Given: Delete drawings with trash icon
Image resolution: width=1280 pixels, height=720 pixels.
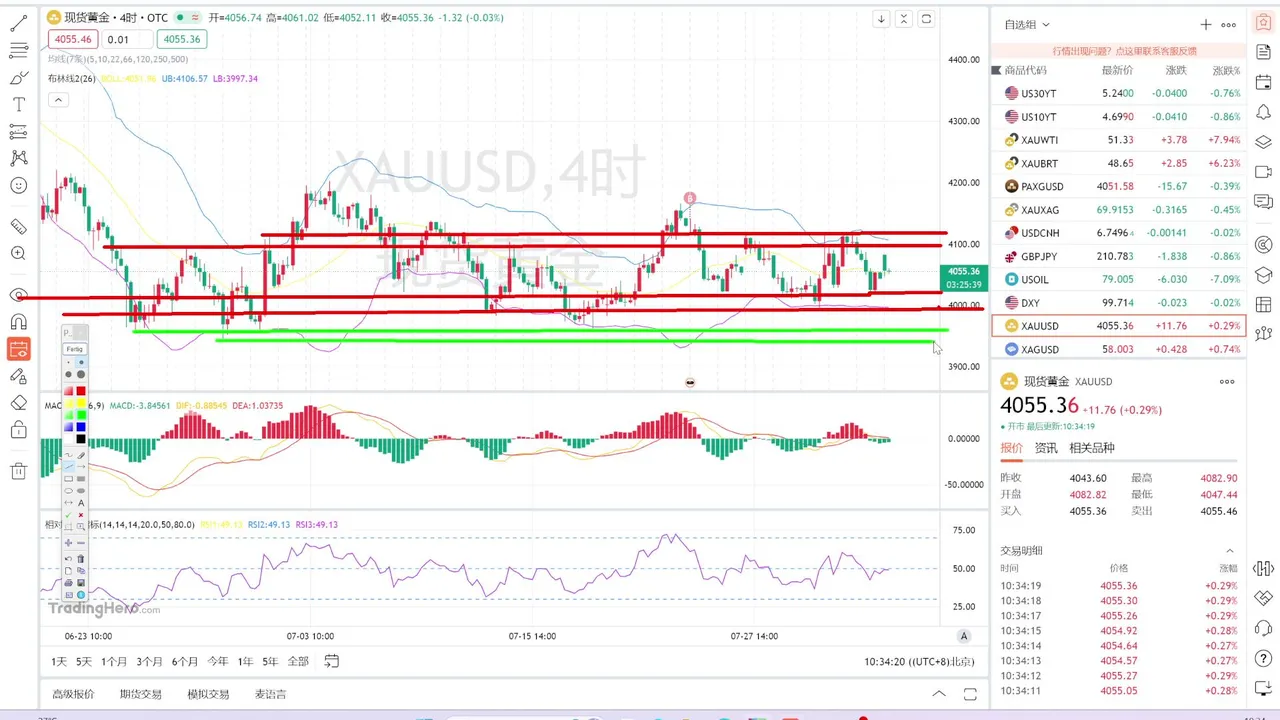Looking at the screenshot, I should pyautogui.click(x=18, y=471).
